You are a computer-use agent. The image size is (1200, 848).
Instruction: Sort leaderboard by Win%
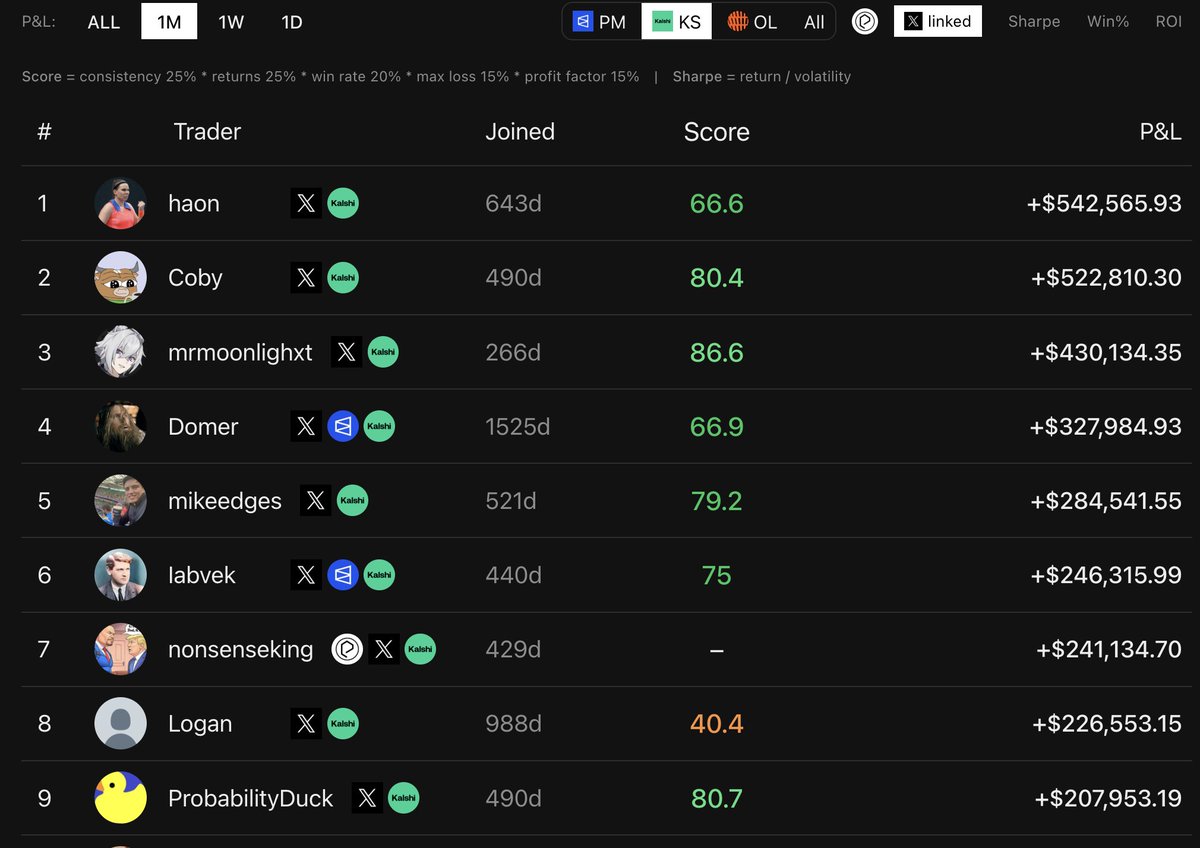(1107, 21)
